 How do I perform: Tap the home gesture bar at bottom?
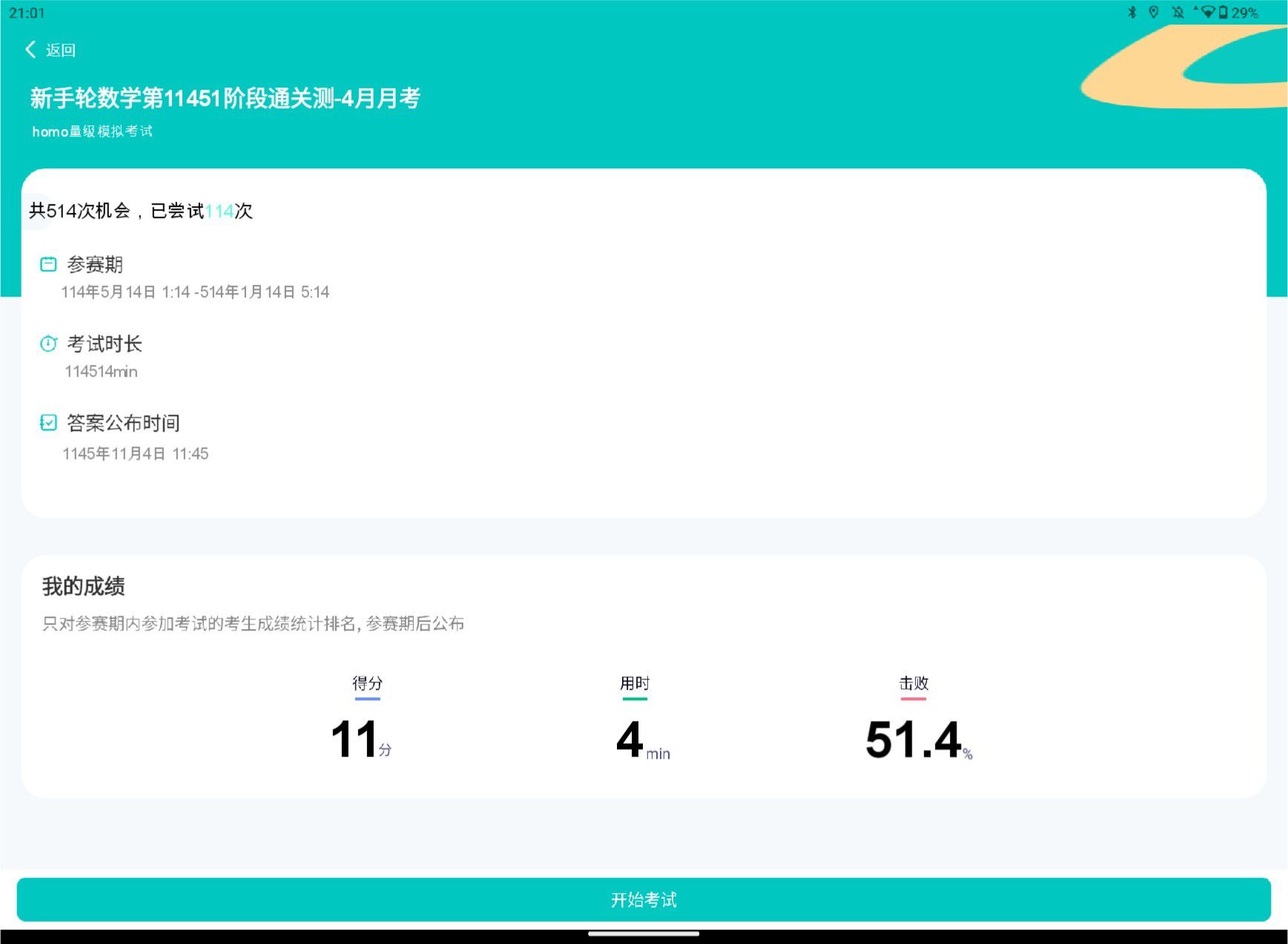tap(644, 934)
